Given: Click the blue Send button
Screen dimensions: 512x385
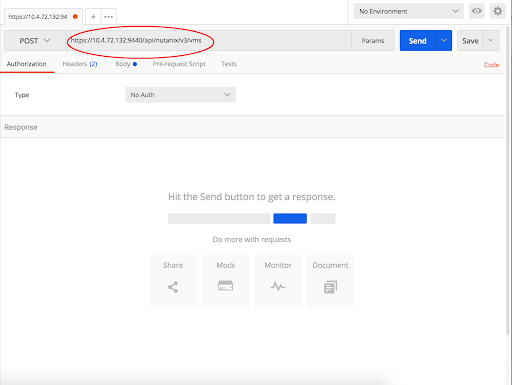Looking at the screenshot, I should tap(418, 41).
